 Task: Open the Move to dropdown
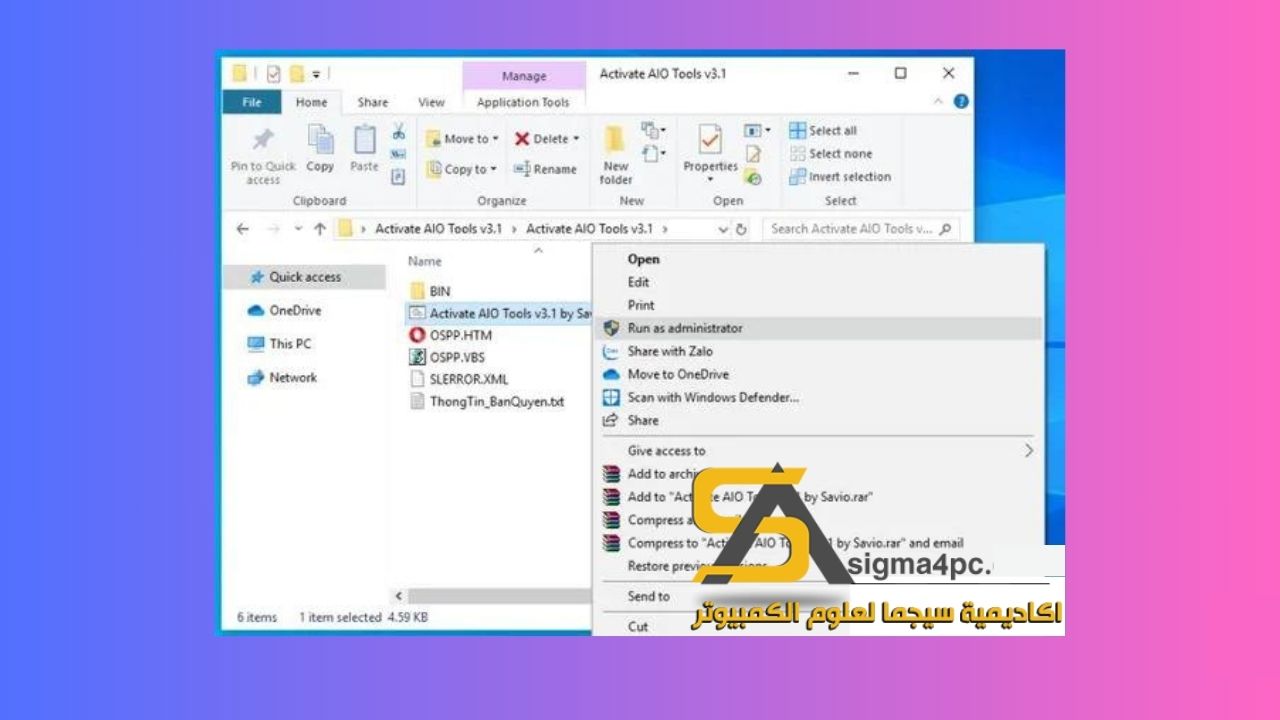pos(461,139)
